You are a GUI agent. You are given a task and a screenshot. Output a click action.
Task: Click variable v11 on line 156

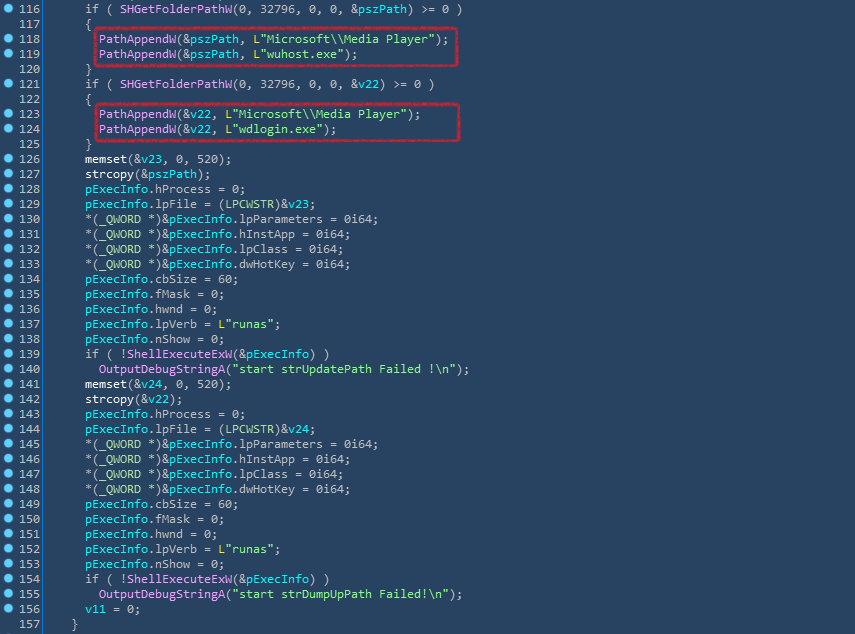pos(95,609)
